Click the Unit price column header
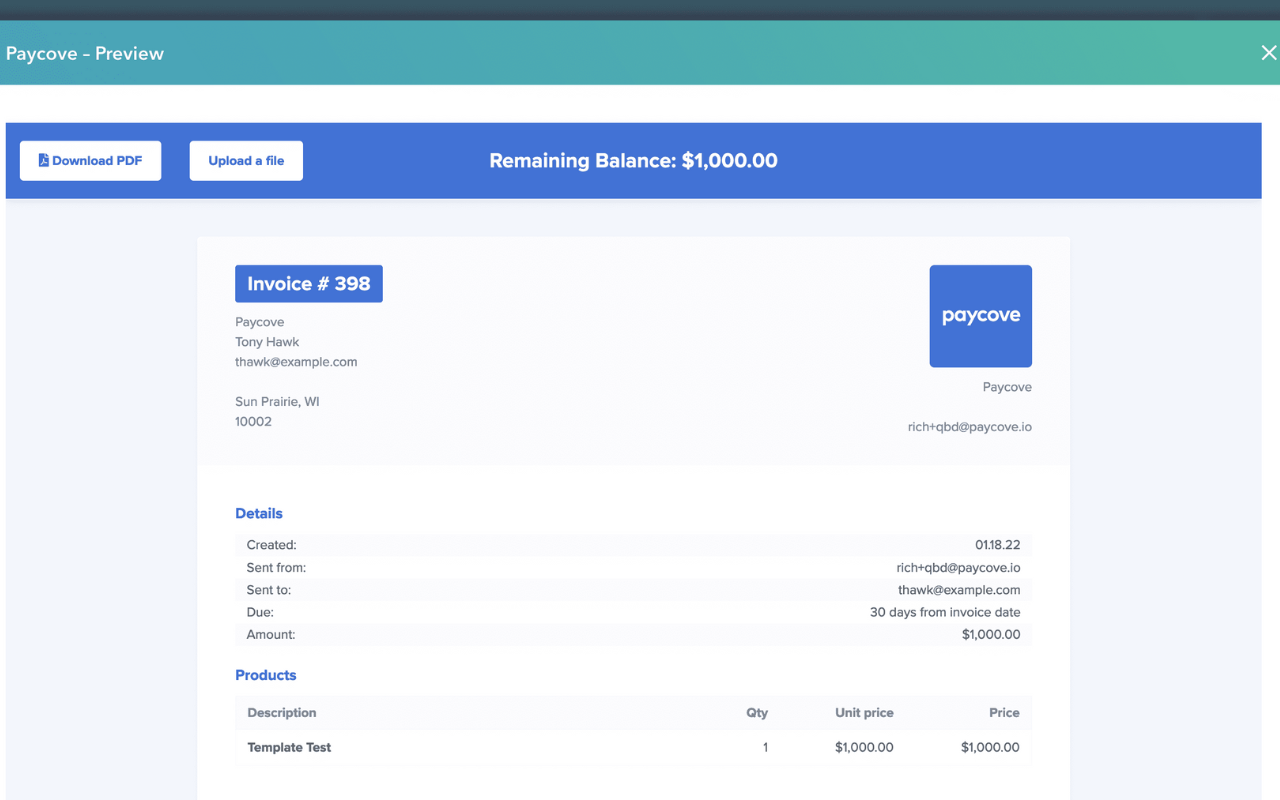Image resolution: width=1280 pixels, height=800 pixels. (864, 713)
